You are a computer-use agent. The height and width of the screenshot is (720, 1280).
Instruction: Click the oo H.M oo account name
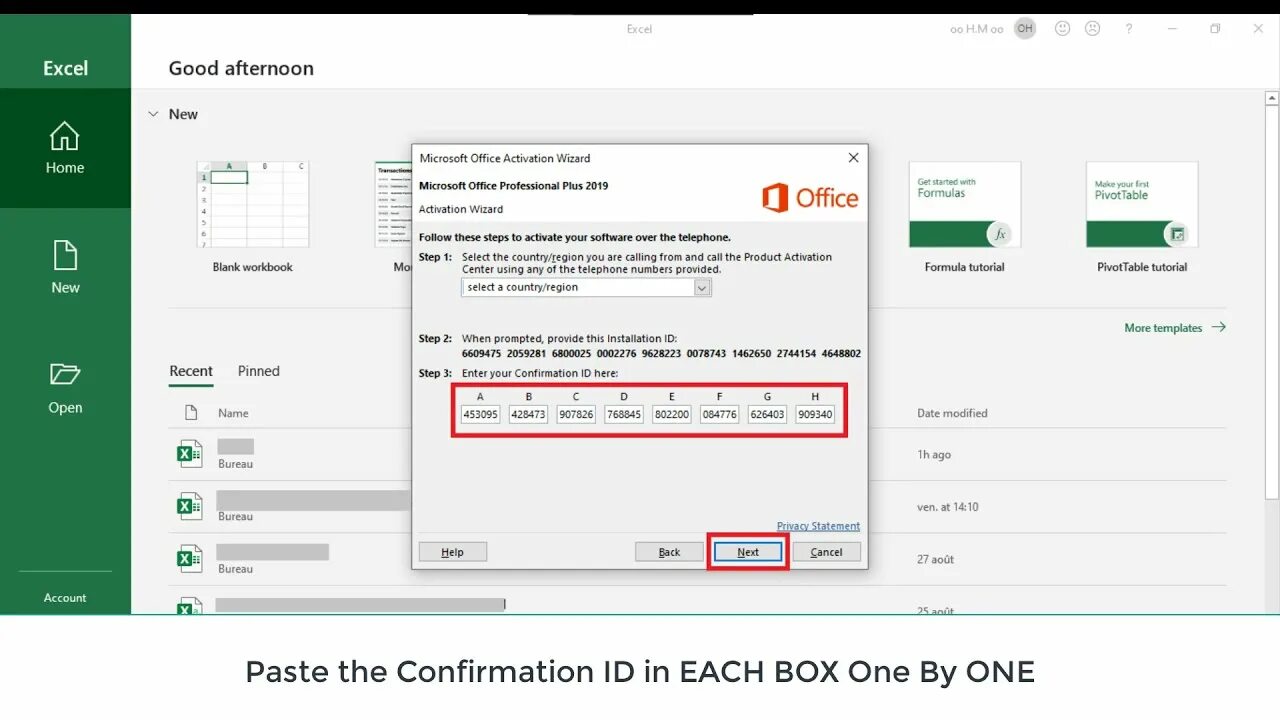point(977,29)
